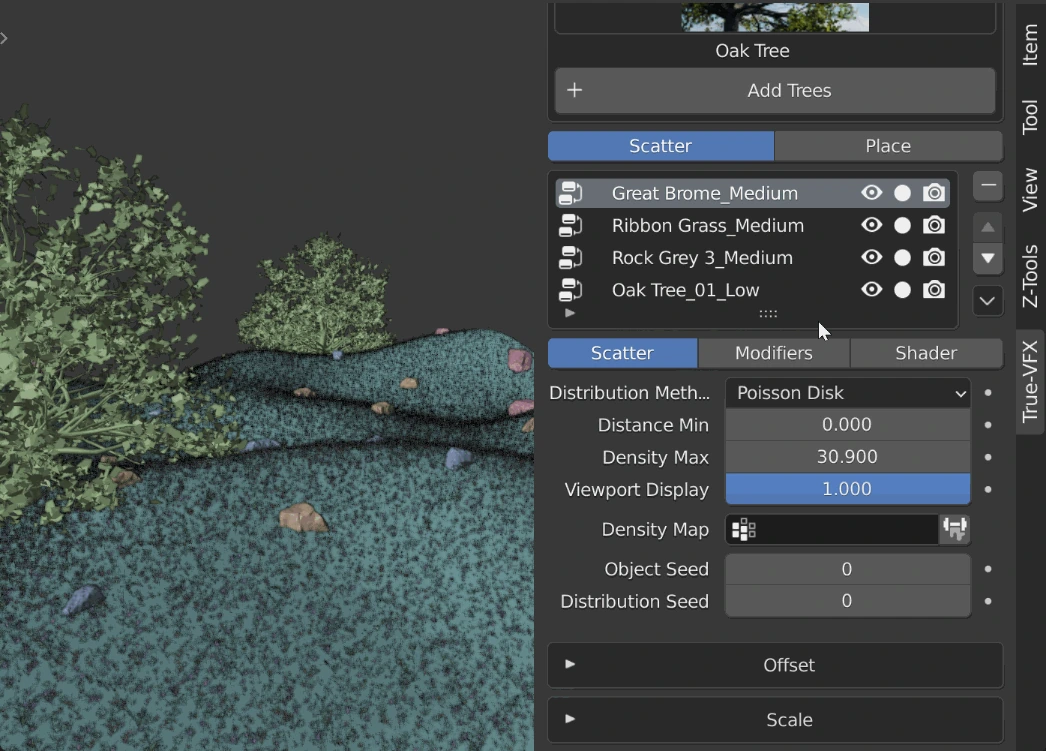This screenshot has height=751, width=1046.
Task: Move scatter item up in list
Action: coord(988,227)
